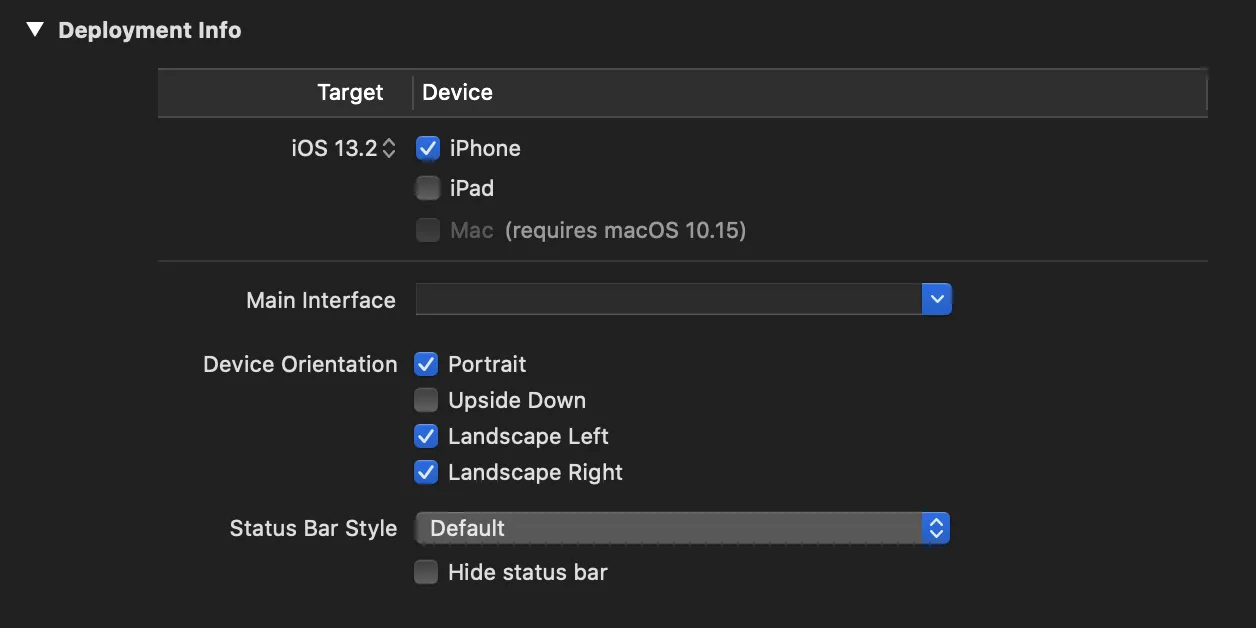Uncheck Landscape Left orientation
1256x628 pixels.
pos(427,436)
